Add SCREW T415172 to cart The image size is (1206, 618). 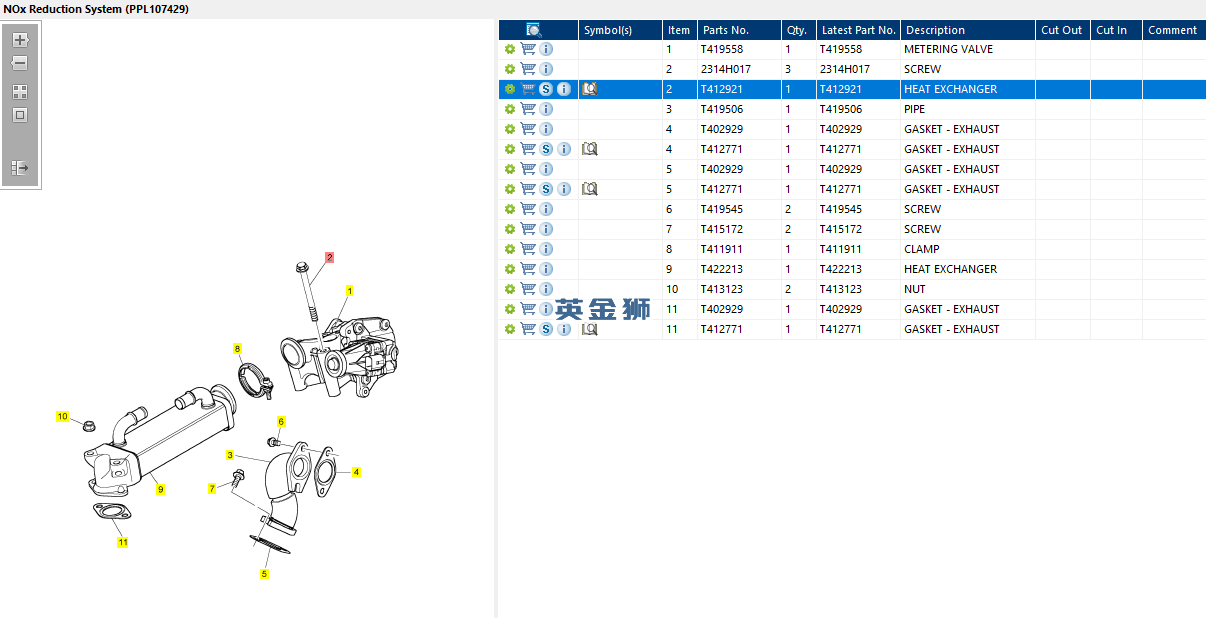pos(528,229)
